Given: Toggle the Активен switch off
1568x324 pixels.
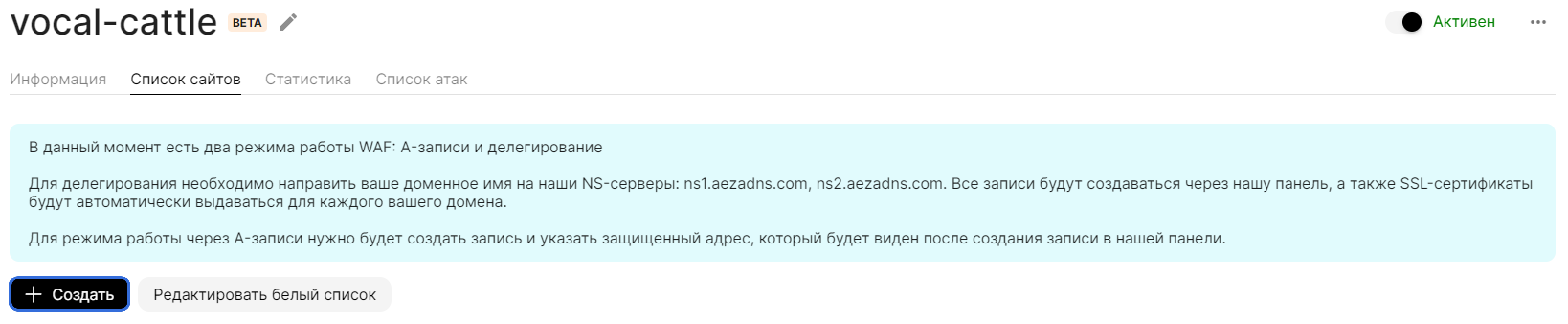Looking at the screenshot, I should point(1404,23).
